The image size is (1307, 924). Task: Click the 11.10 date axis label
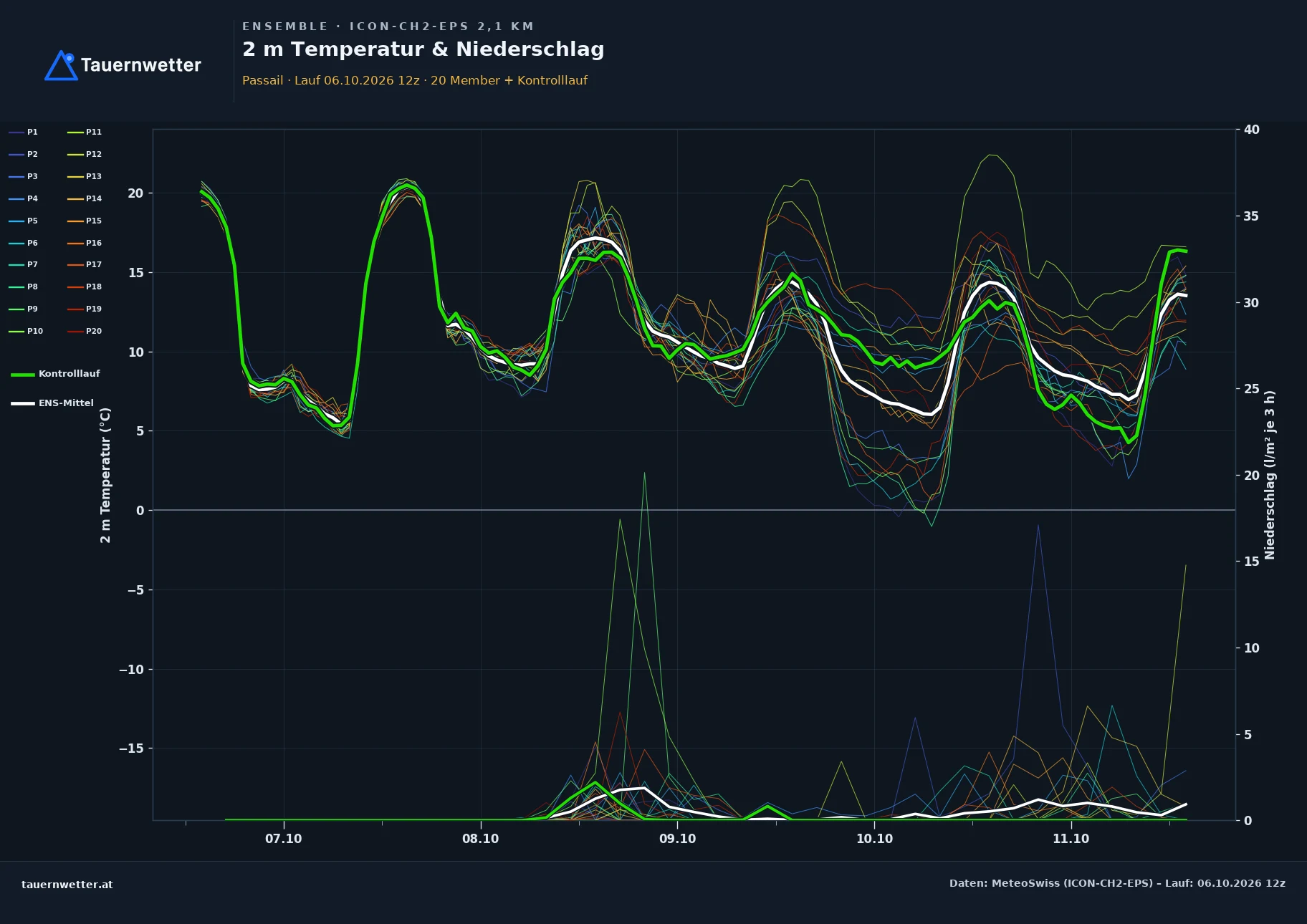pos(1071,839)
